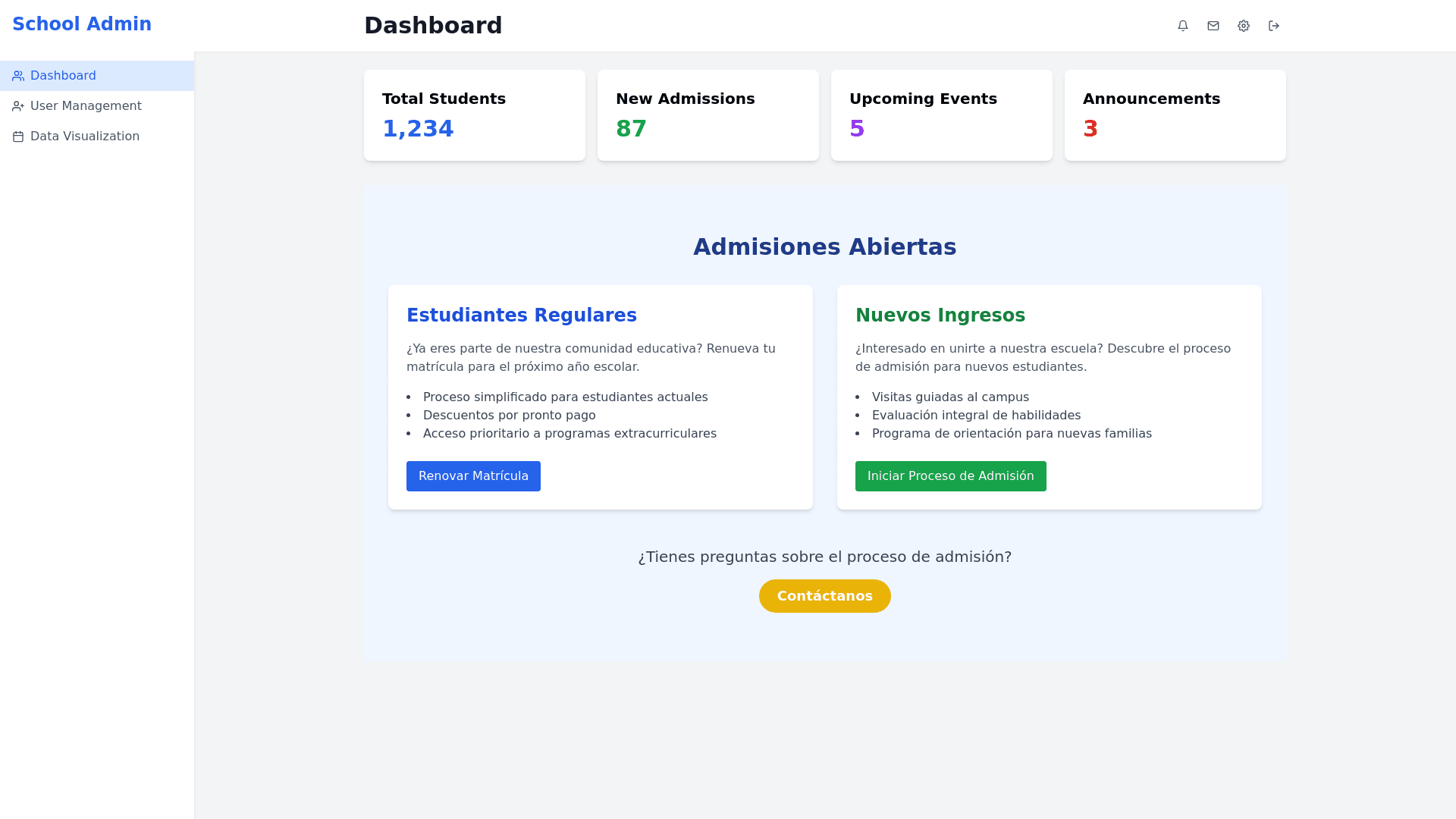Click the Data Visualization calendar icon
Screen dimensions: 1456x819
pyautogui.click(x=18, y=136)
